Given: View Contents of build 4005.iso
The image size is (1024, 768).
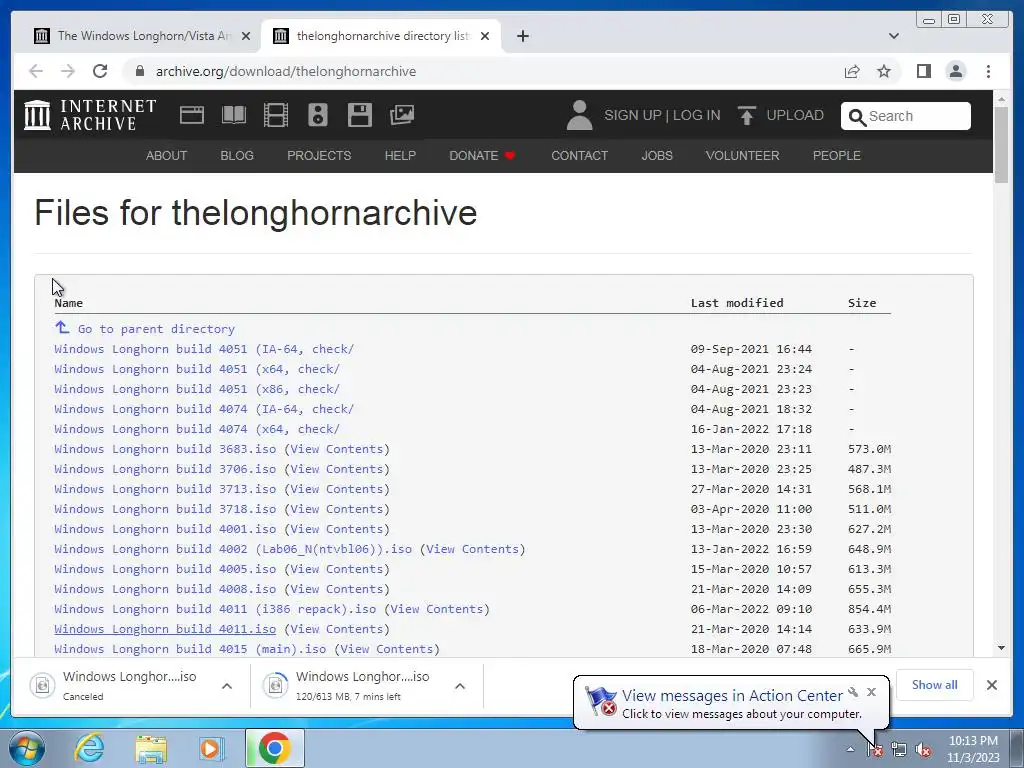Looking at the screenshot, I should (336, 569).
